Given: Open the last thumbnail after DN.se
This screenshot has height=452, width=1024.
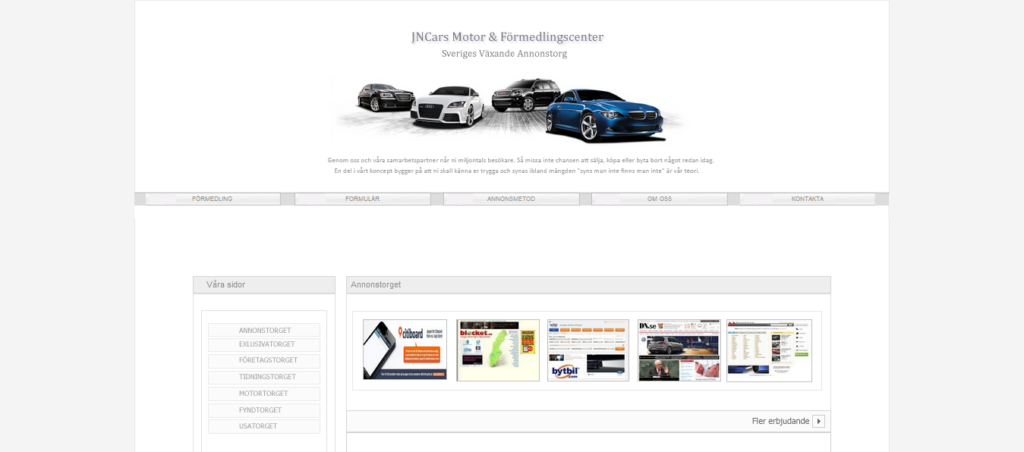Looking at the screenshot, I should (x=769, y=350).
